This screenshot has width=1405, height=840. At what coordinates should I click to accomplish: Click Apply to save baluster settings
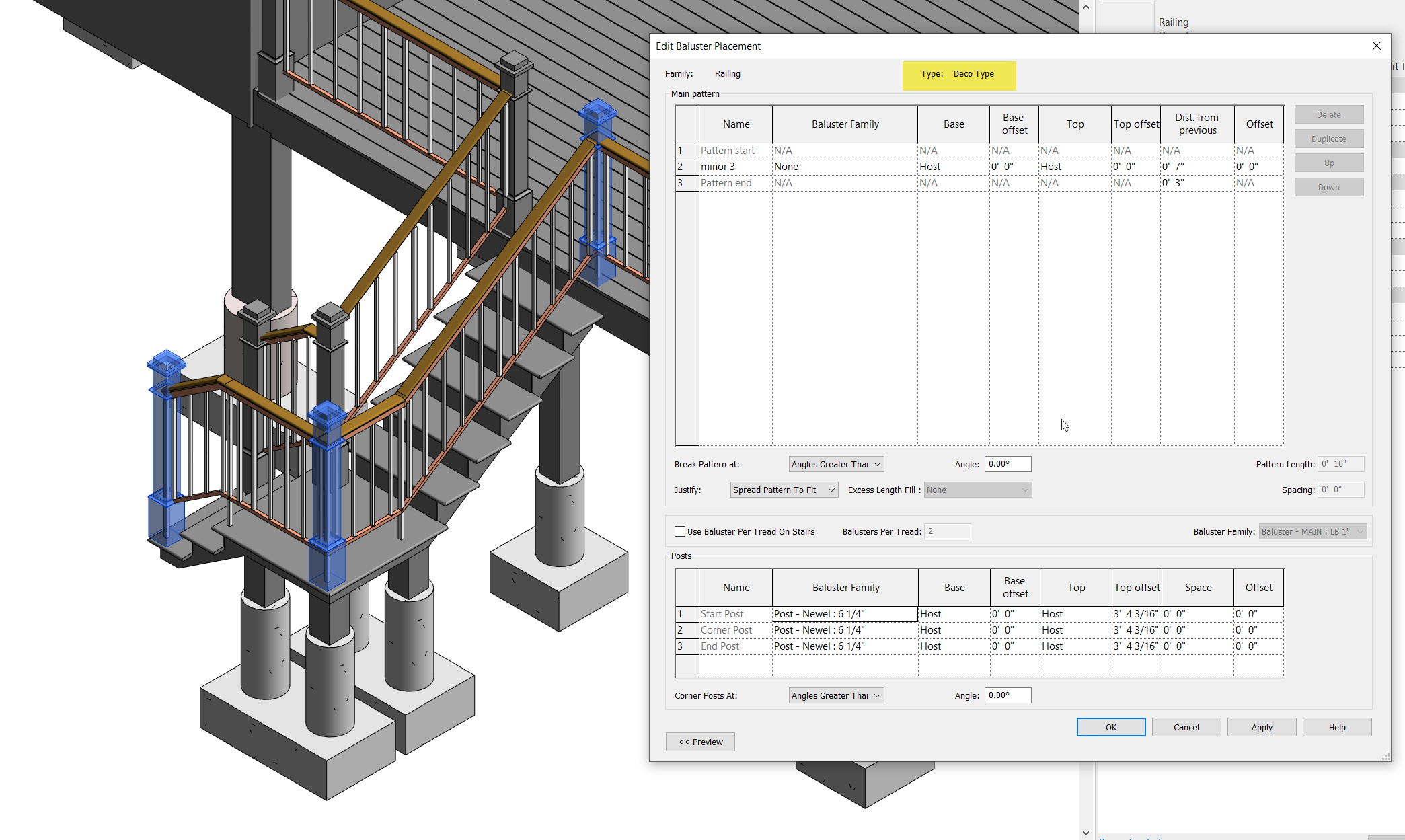pos(1261,727)
